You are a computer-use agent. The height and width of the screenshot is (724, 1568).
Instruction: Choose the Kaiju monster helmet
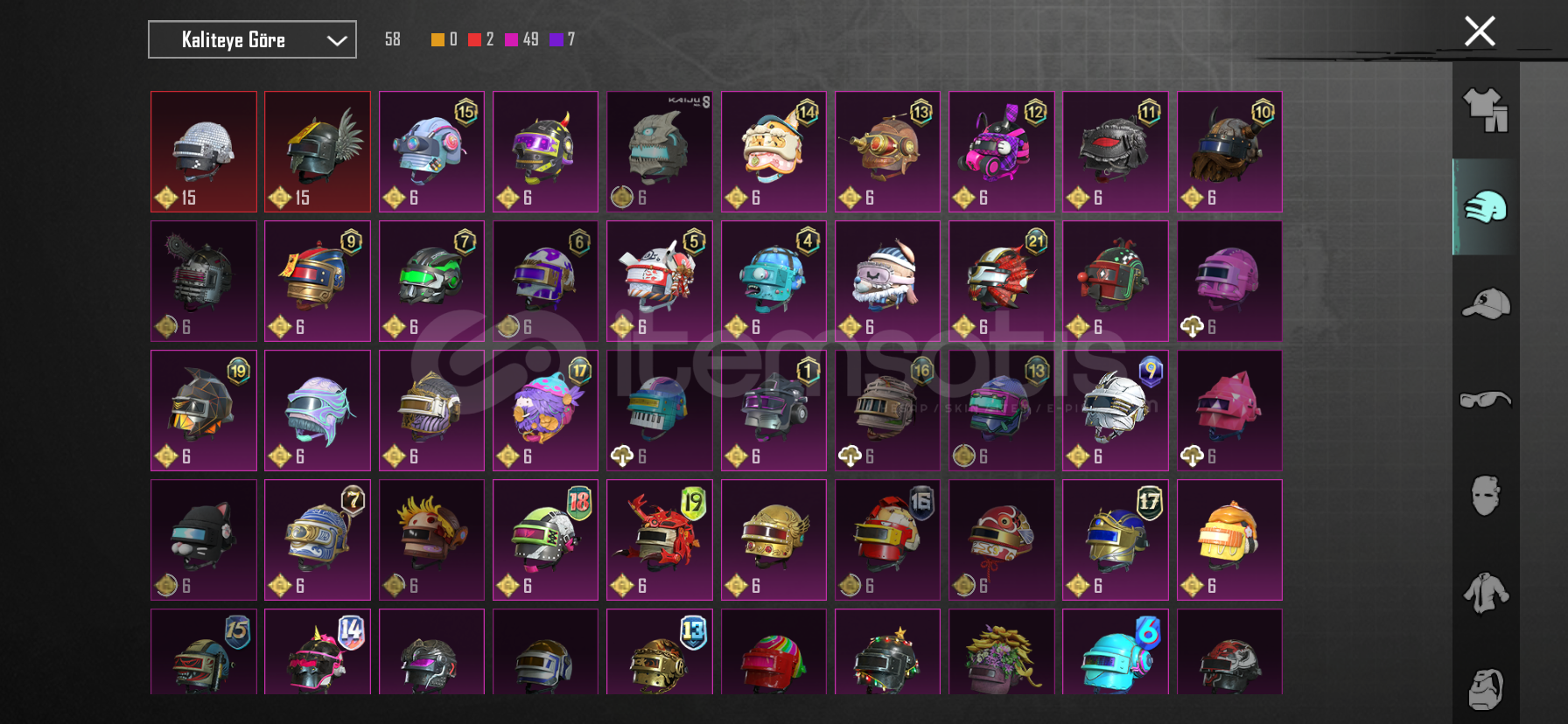pyautogui.click(x=659, y=151)
